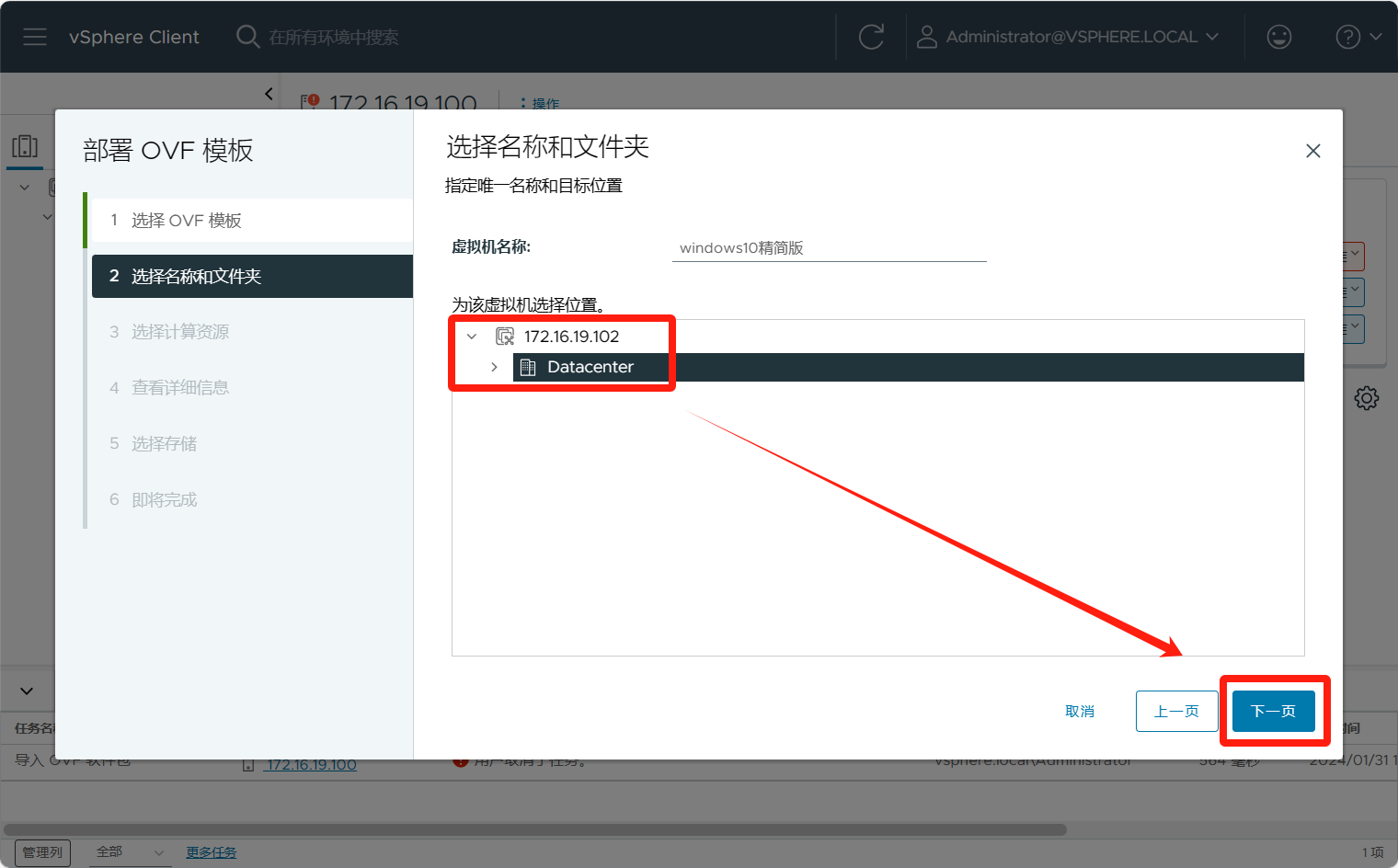Image resolution: width=1398 pixels, height=868 pixels.
Task: Go to step 1 选择 OVF 模板
Action: pyautogui.click(x=186, y=221)
